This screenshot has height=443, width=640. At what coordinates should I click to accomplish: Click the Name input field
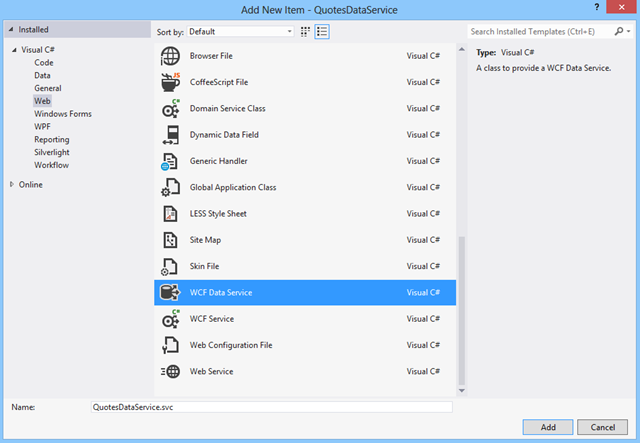271,407
